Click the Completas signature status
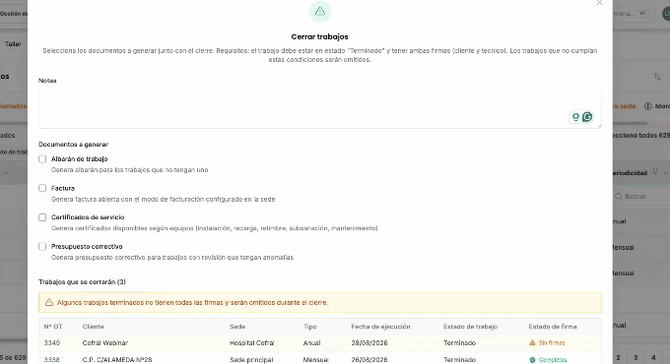The height and width of the screenshot is (364, 670). coord(548,360)
